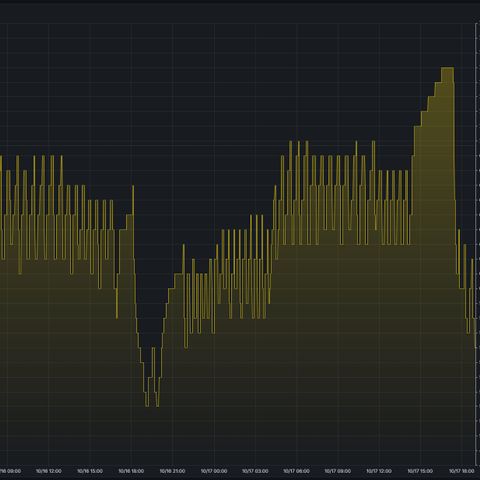The height and width of the screenshot is (480, 480).
Task: Click the 10/17 15:00 time axis label
Action: (420, 471)
